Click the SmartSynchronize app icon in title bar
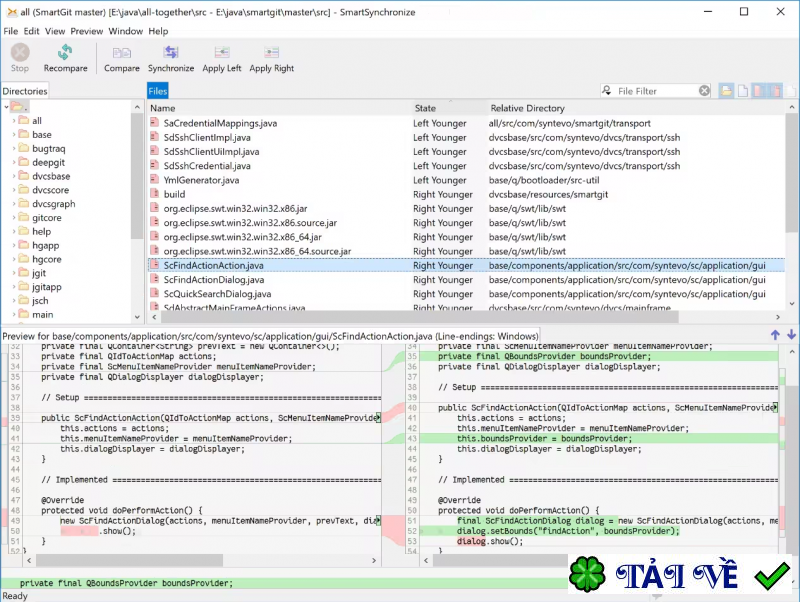 click(x=12, y=12)
